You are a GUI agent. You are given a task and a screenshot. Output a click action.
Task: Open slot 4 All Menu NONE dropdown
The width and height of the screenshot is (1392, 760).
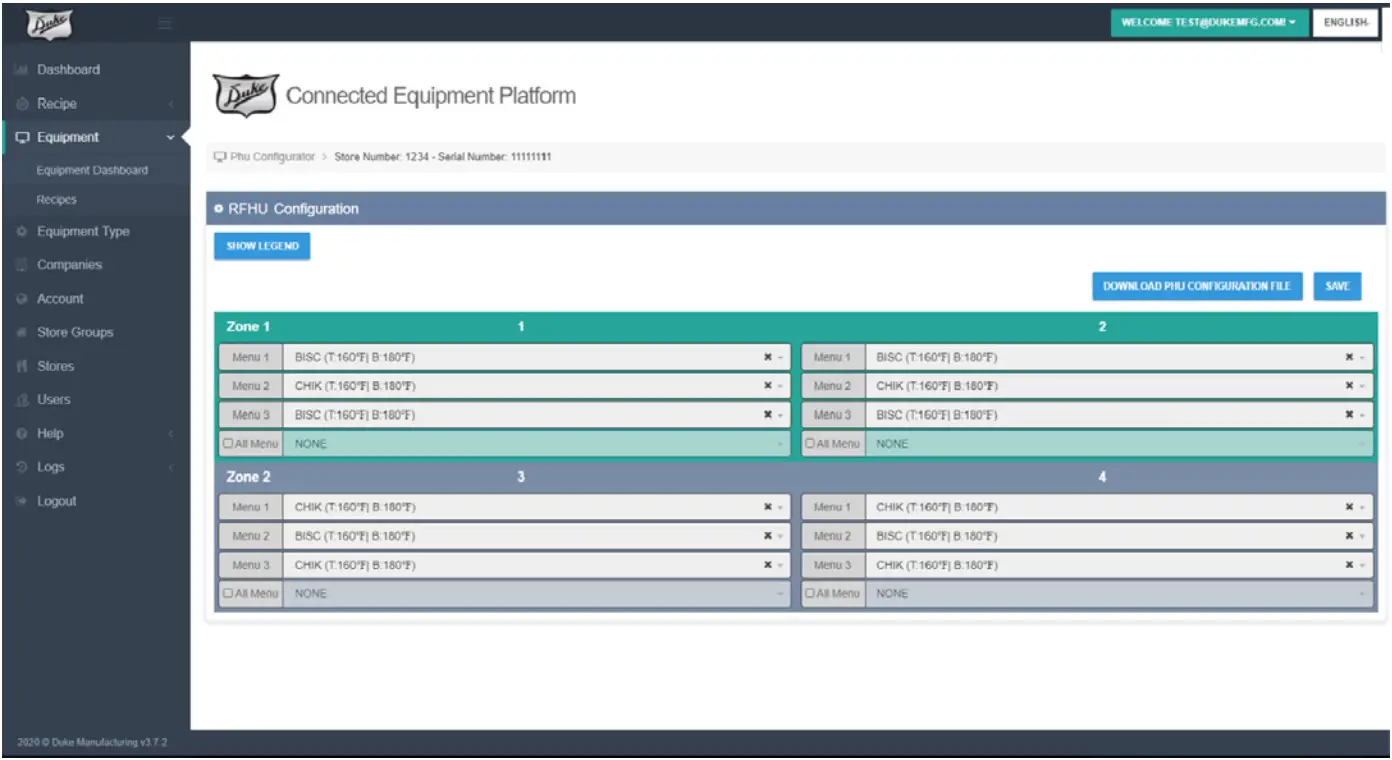click(x=1119, y=594)
